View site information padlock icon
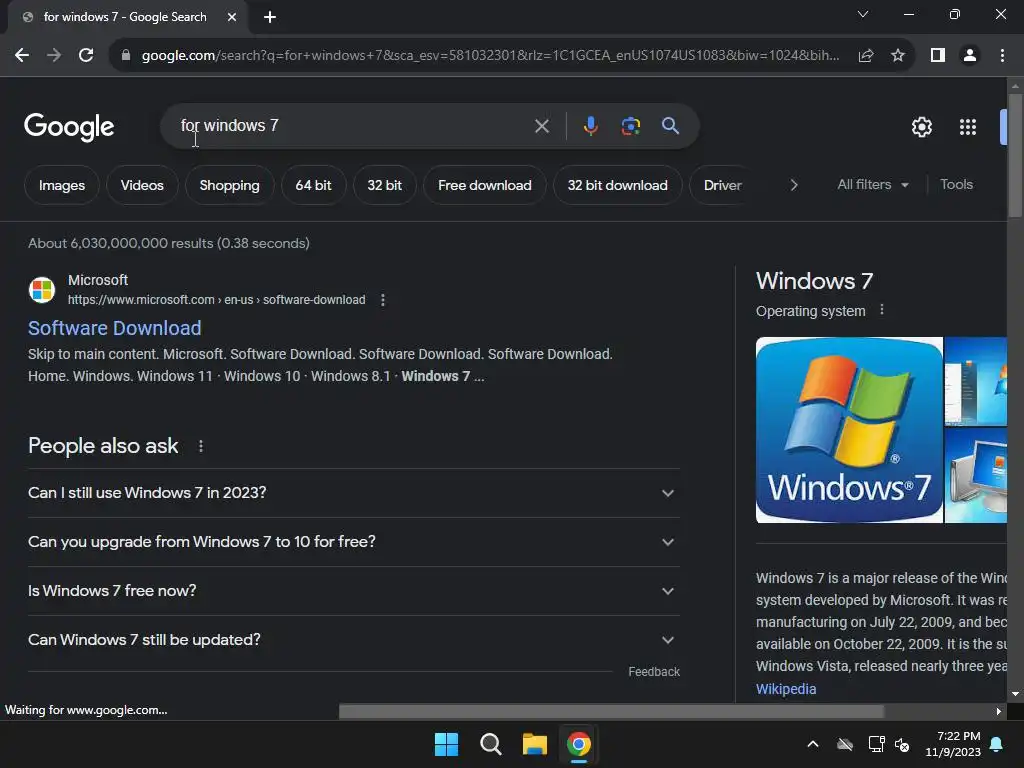 point(126,56)
